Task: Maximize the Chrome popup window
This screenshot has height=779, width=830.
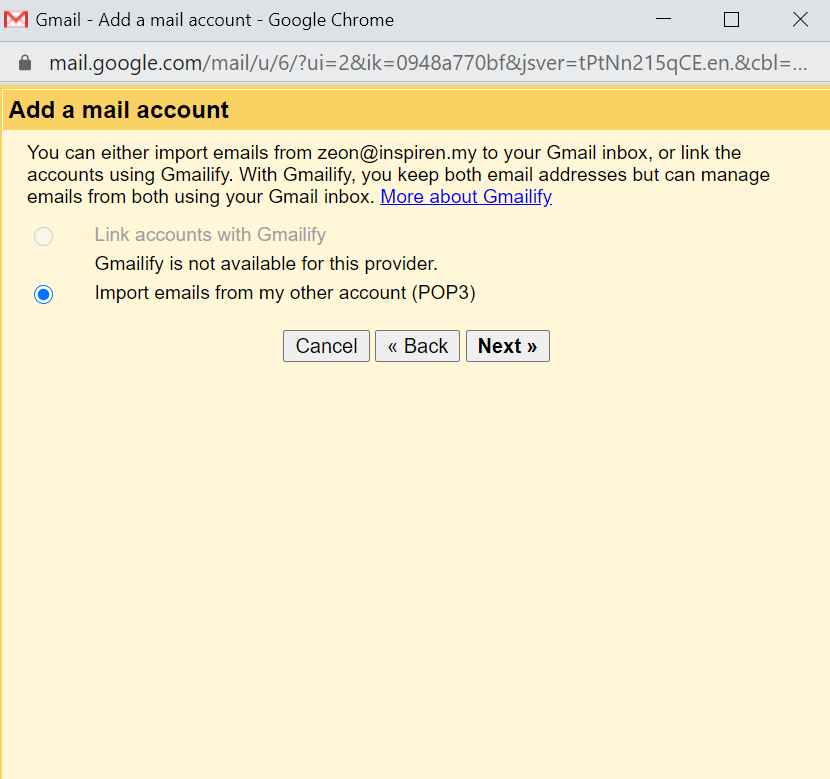Action: [731, 20]
